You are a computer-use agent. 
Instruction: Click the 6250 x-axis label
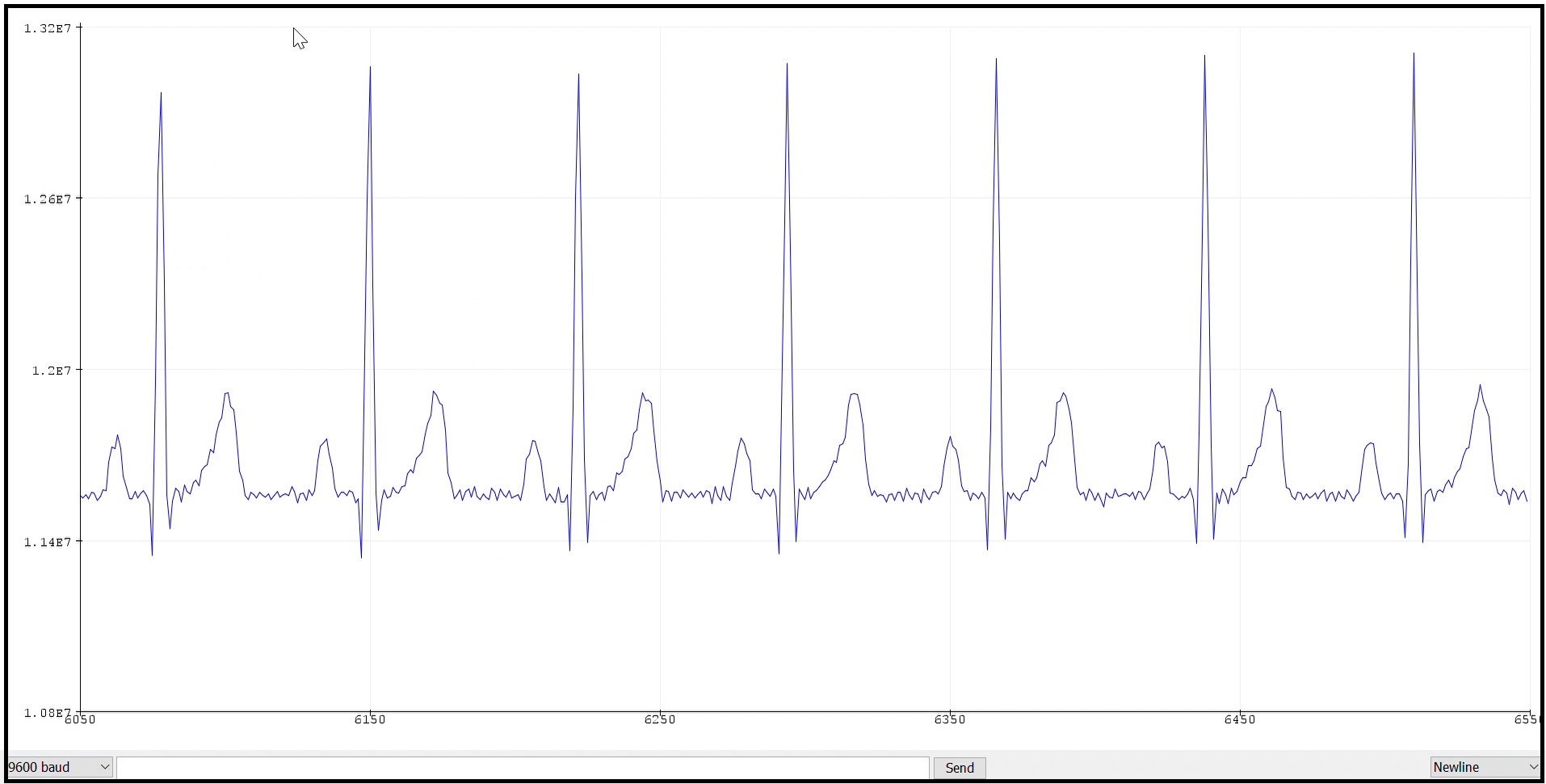[x=660, y=719]
